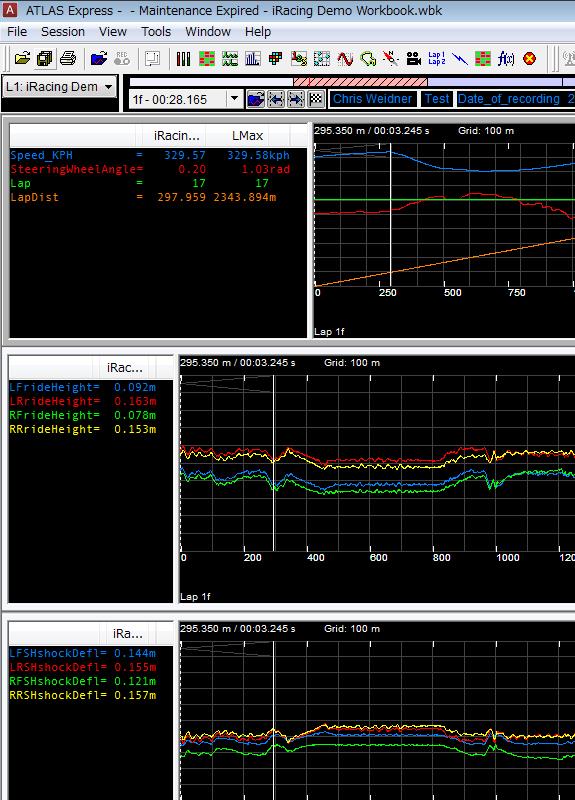Open the Help menu
Image resolution: width=575 pixels, height=800 pixels.
point(258,32)
